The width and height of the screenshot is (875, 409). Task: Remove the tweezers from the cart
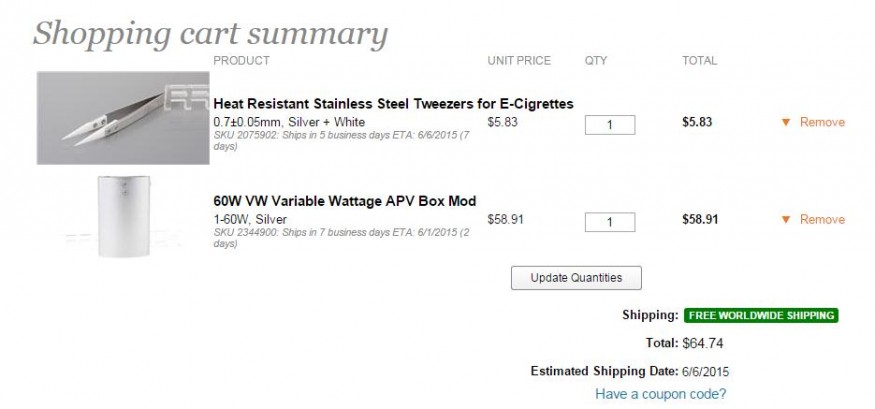point(822,123)
